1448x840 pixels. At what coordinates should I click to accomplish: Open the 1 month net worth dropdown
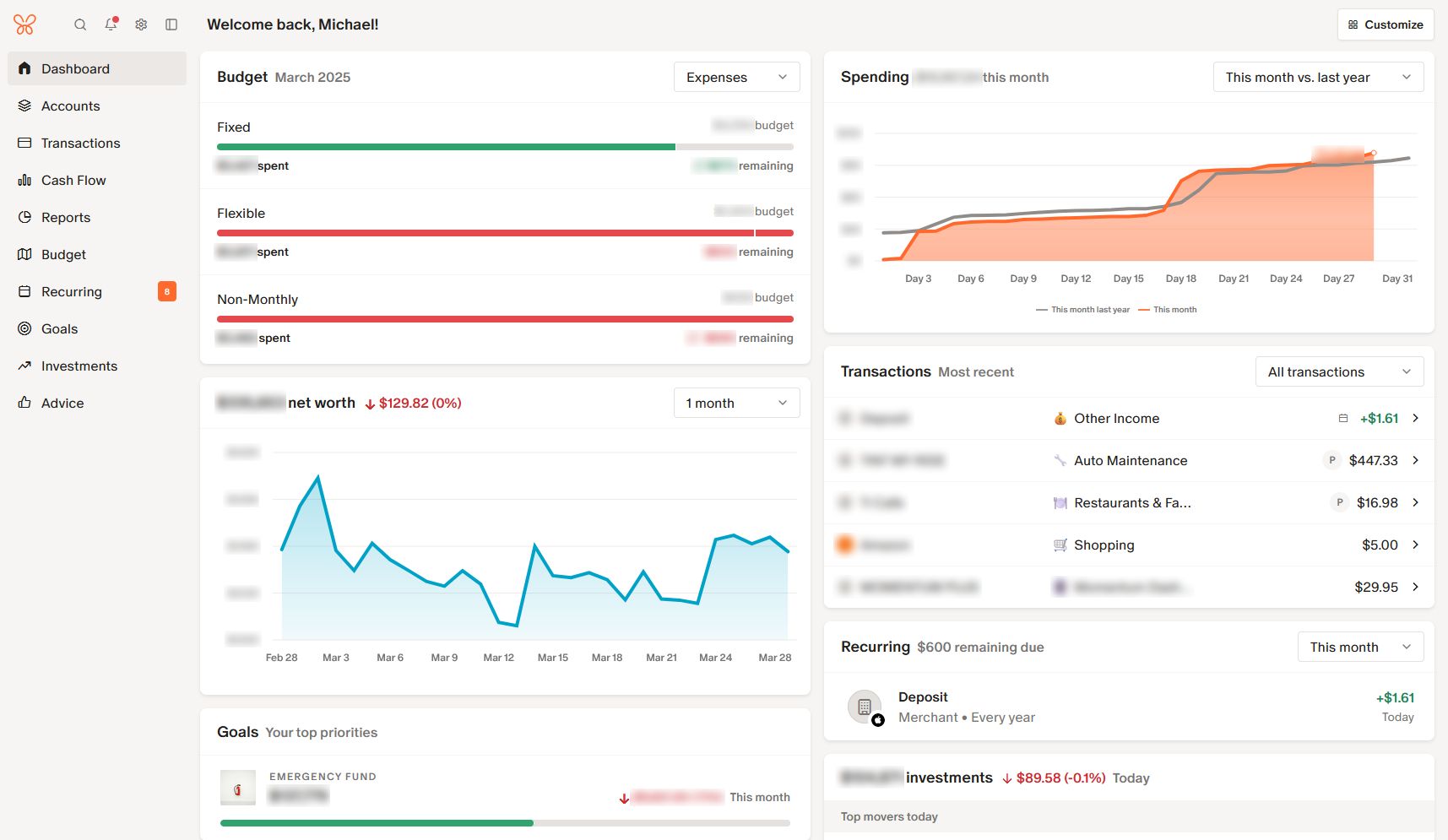736,403
